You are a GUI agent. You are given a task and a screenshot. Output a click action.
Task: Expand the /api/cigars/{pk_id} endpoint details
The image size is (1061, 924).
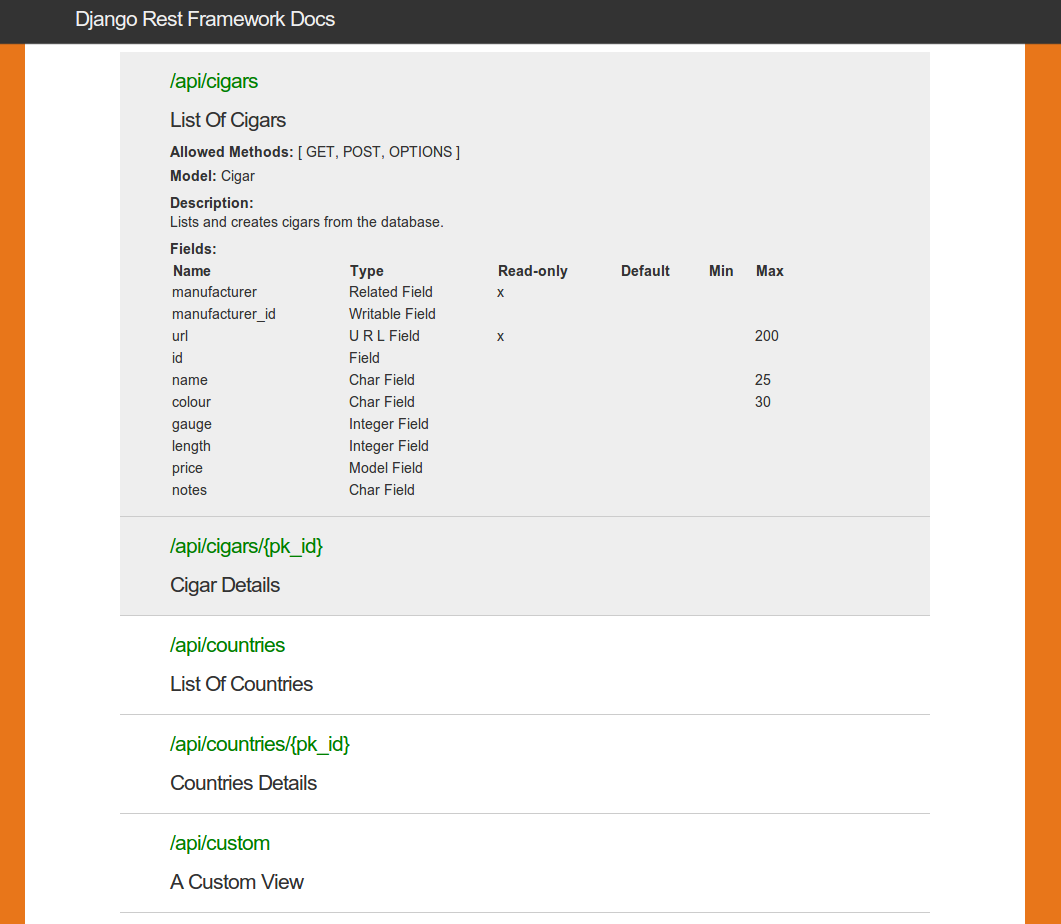[x=246, y=546]
